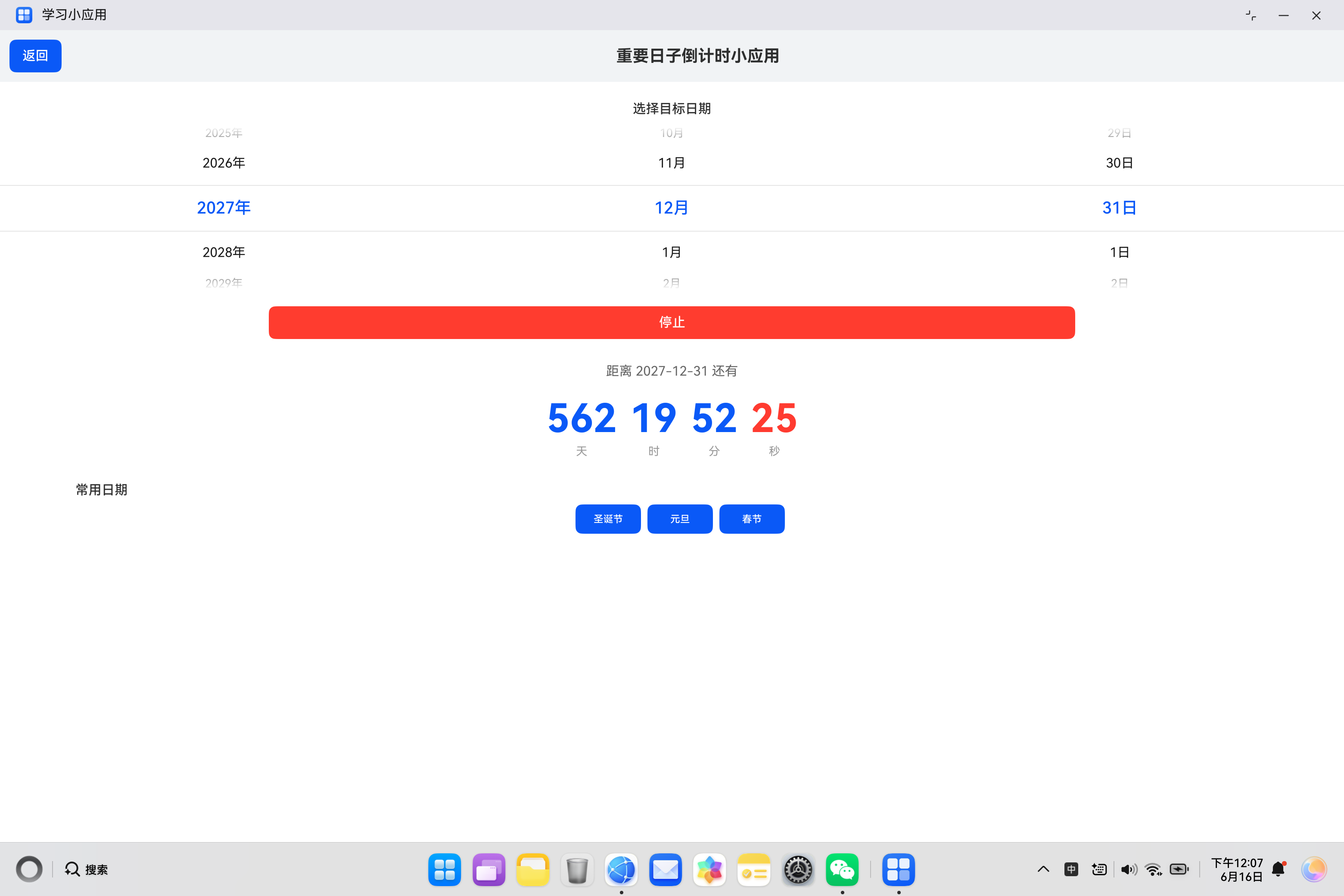Pick faded 2025年 in year wheel
The image size is (1344, 896).
tap(224, 133)
